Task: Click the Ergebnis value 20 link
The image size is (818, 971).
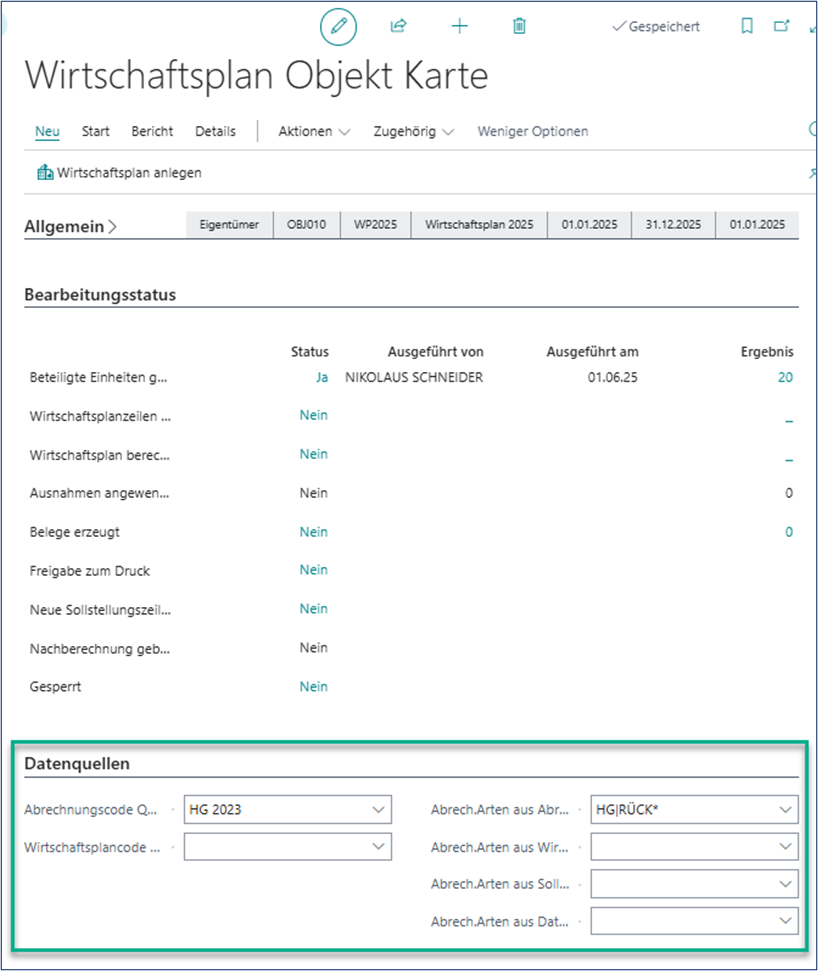Action: (785, 377)
